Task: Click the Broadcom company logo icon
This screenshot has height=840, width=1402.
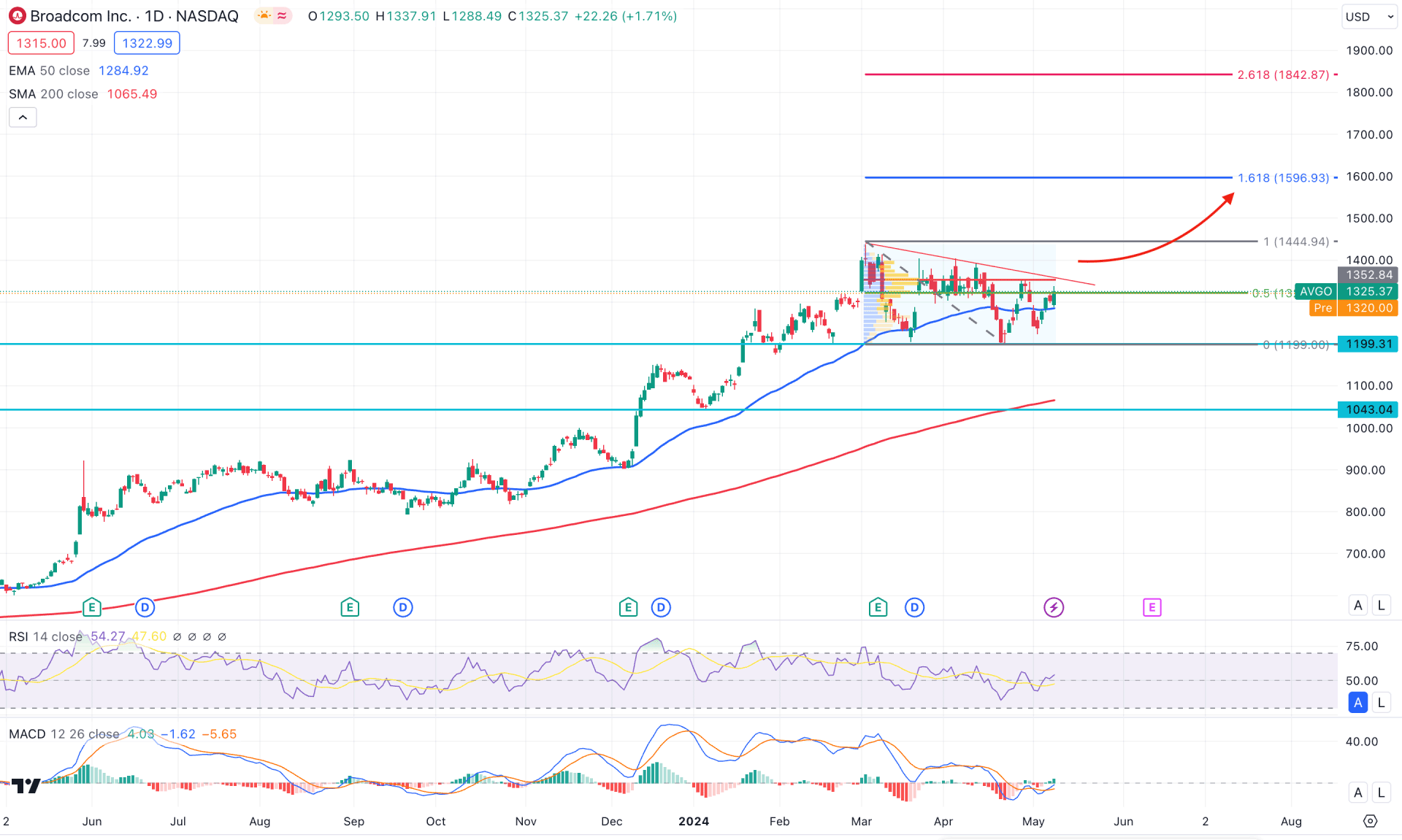Action: point(17,16)
